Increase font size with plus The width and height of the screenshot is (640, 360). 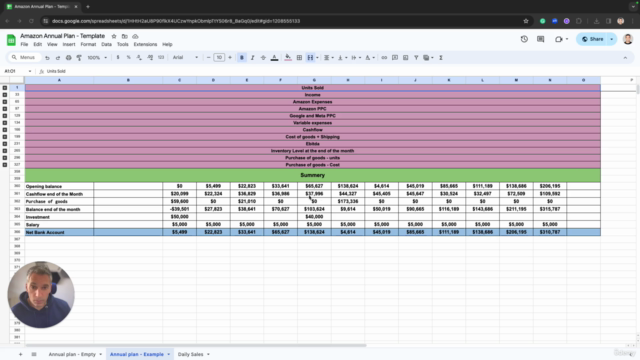click(230, 58)
